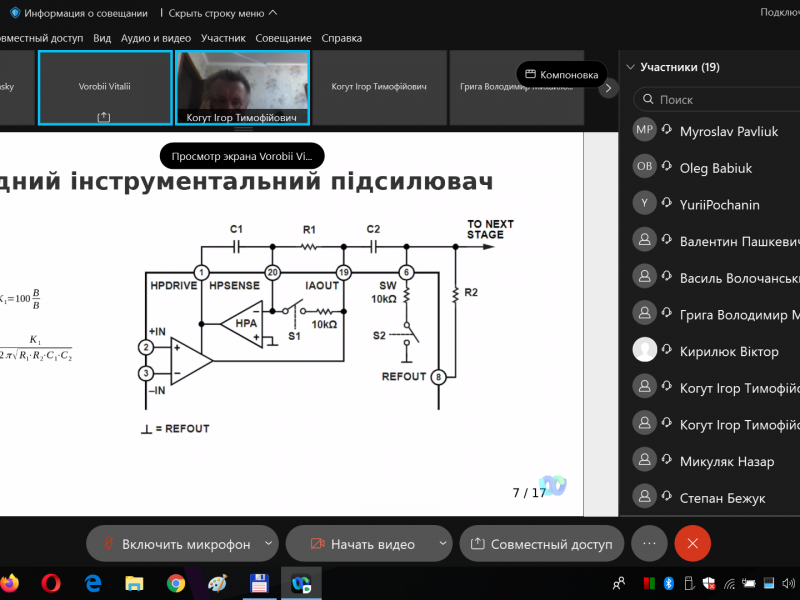Unmute with the Включить микрофон button

pyautogui.click(x=175, y=544)
